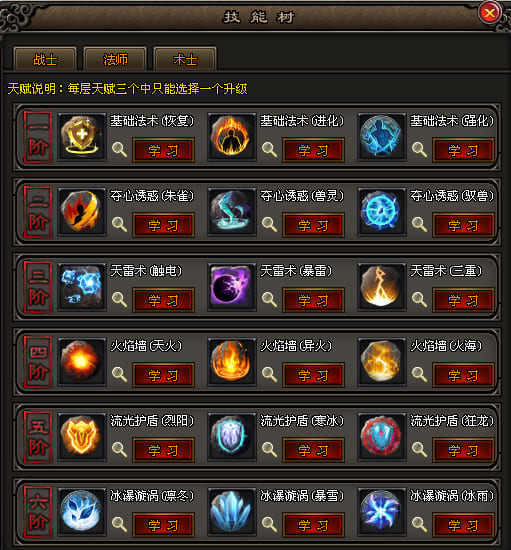Select the 夺心诱惑(朱雀) skill icon
Viewport: 511px width, 550px height.
pyautogui.click(x=82, y=212)
